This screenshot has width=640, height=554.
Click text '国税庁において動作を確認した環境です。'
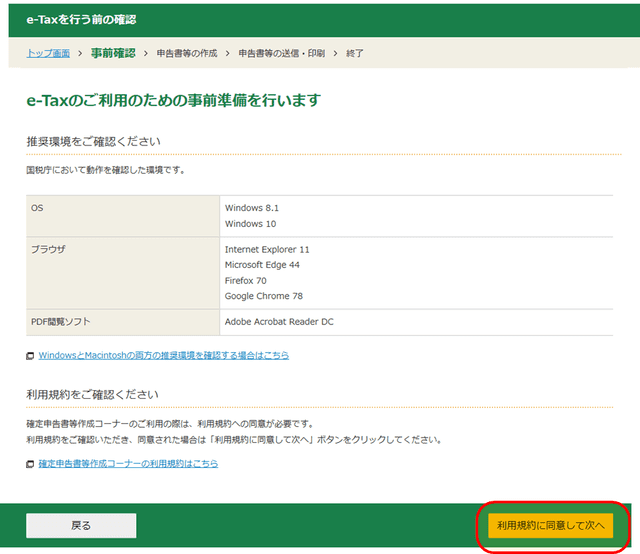point(106,170)
